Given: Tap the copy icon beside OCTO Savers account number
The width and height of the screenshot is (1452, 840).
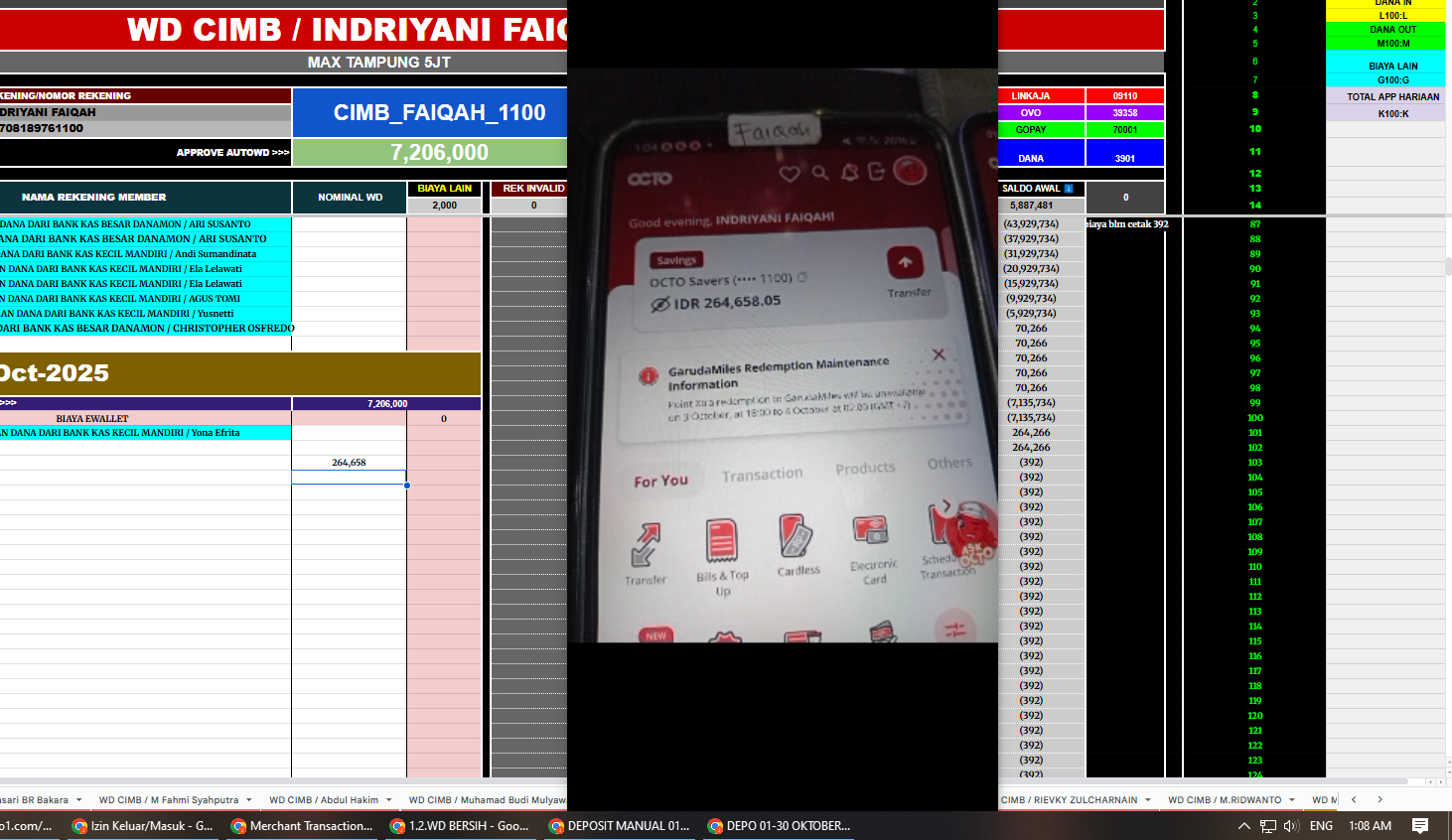Looking at the screenshot, I should click(x=802, y=277).
